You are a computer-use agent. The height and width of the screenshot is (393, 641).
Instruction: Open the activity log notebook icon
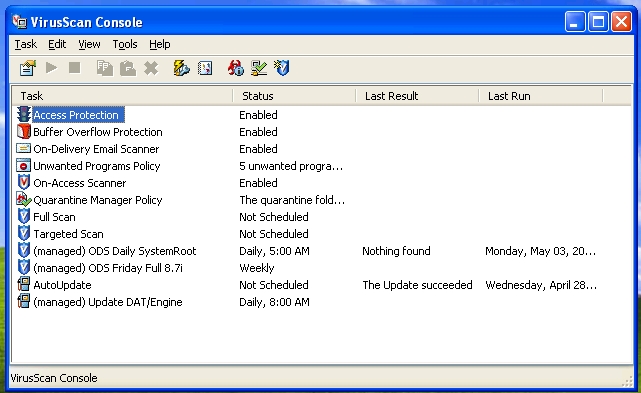pyautogui.click(x=205, y=68)
